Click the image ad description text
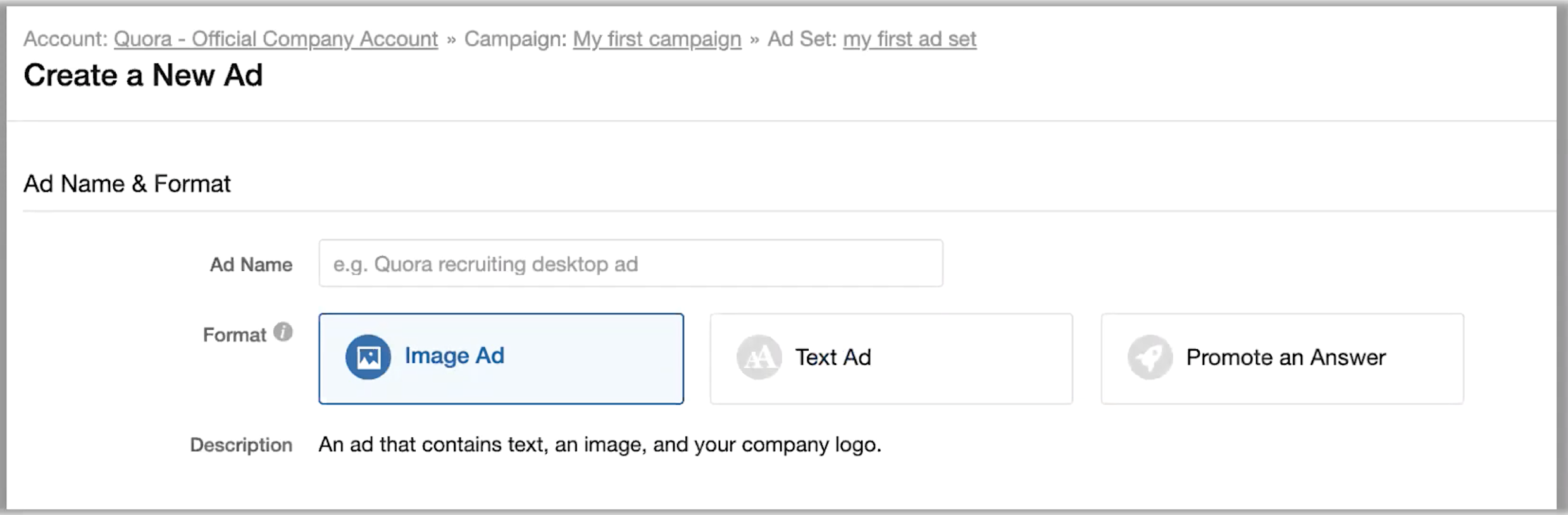The width and height of the screenshot is (1568, 515). 600,445
